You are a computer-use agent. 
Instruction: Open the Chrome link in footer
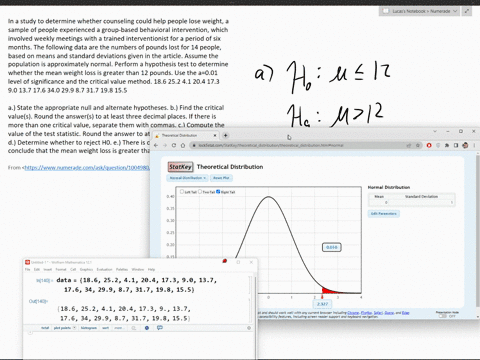pyautogui.click(x=353, y=313)
